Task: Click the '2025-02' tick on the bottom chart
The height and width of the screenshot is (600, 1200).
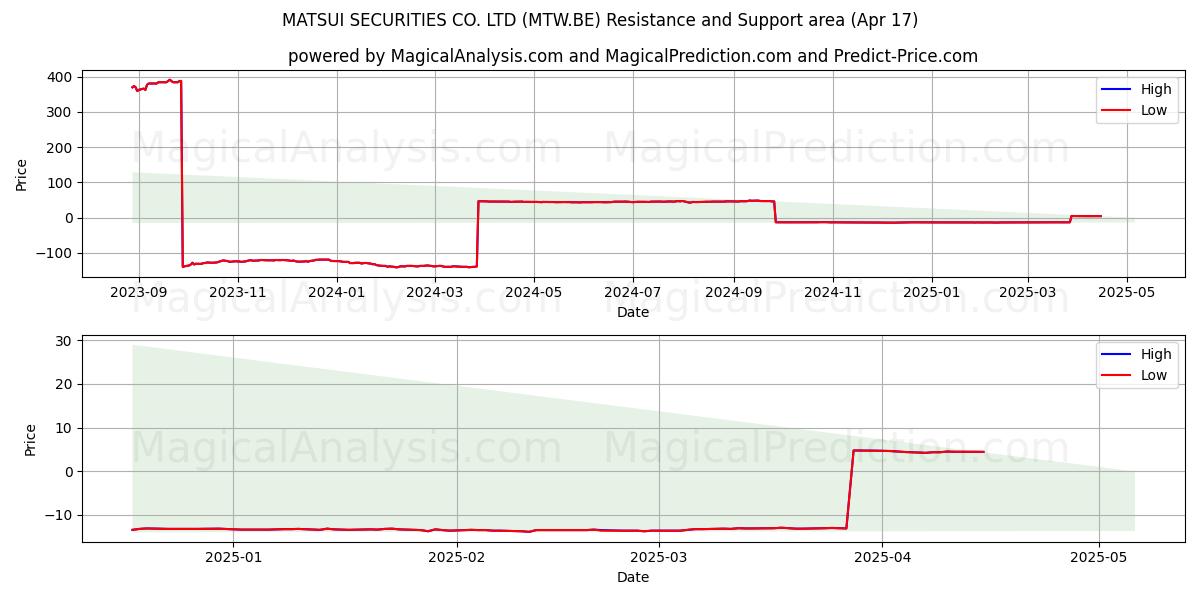Action: [457, 557]
